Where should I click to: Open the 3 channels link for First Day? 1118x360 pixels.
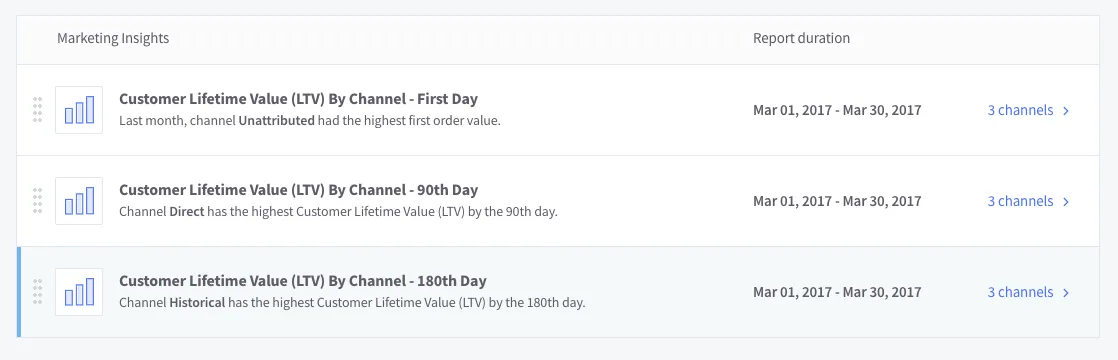coord(1020,110)
